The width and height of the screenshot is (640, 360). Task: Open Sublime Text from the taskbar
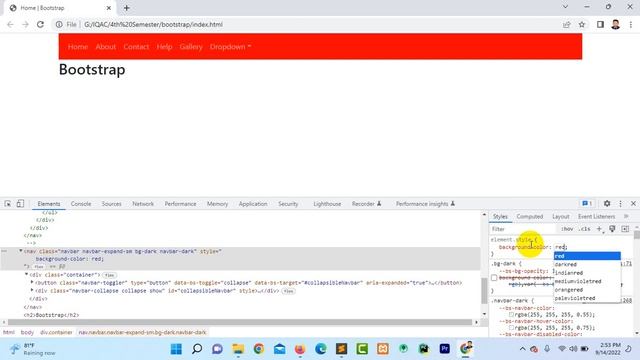(341, 349)
